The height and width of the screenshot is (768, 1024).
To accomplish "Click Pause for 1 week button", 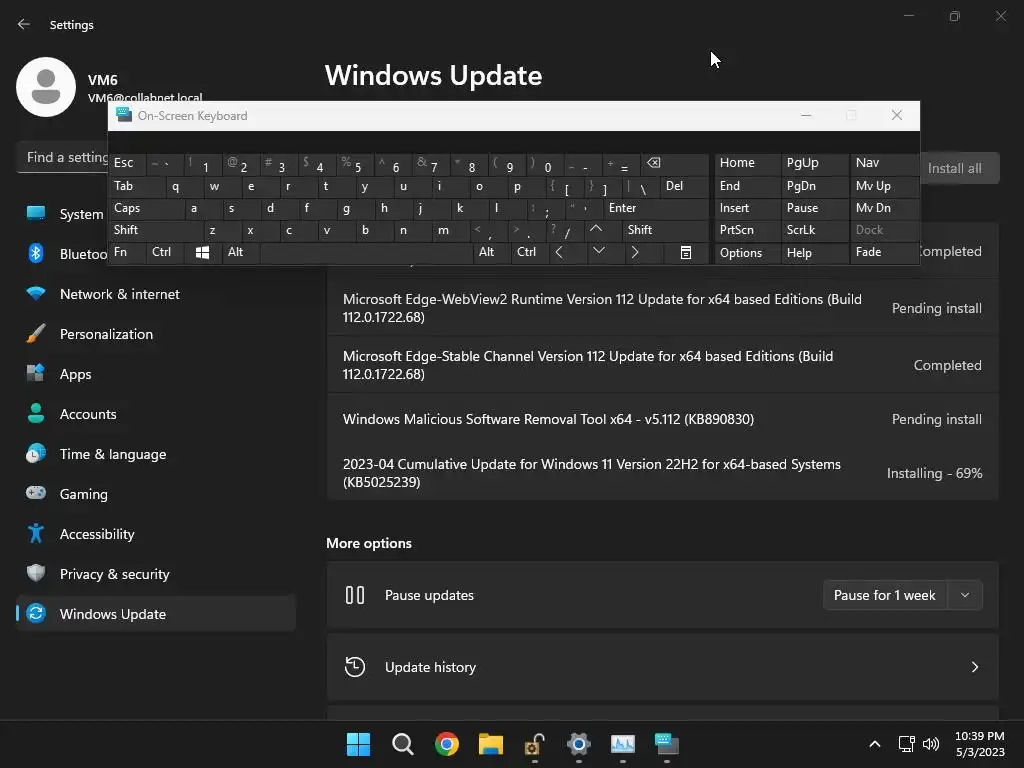I will [x=885, y=595].
